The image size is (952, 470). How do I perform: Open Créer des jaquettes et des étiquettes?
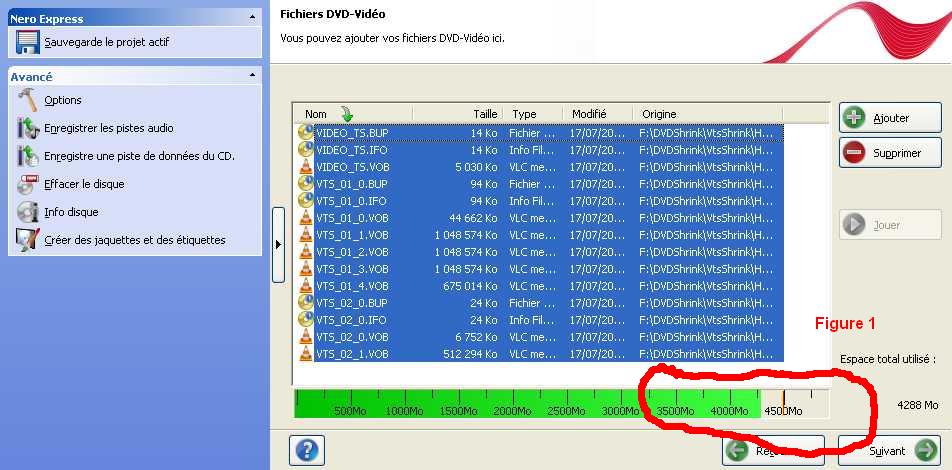(135, 240)
